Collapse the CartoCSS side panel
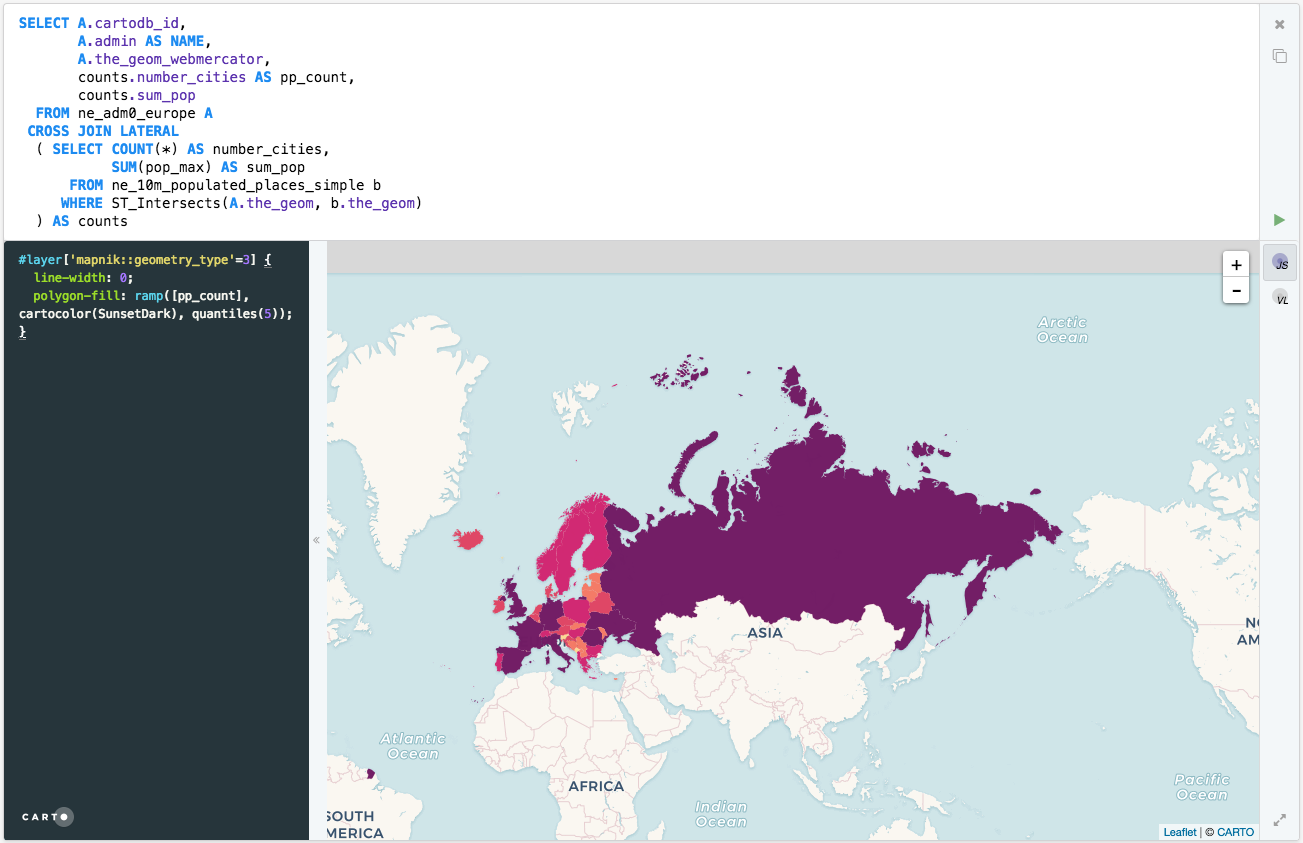The height and width of the screenshot is (843, 1303). pos(317,540)
